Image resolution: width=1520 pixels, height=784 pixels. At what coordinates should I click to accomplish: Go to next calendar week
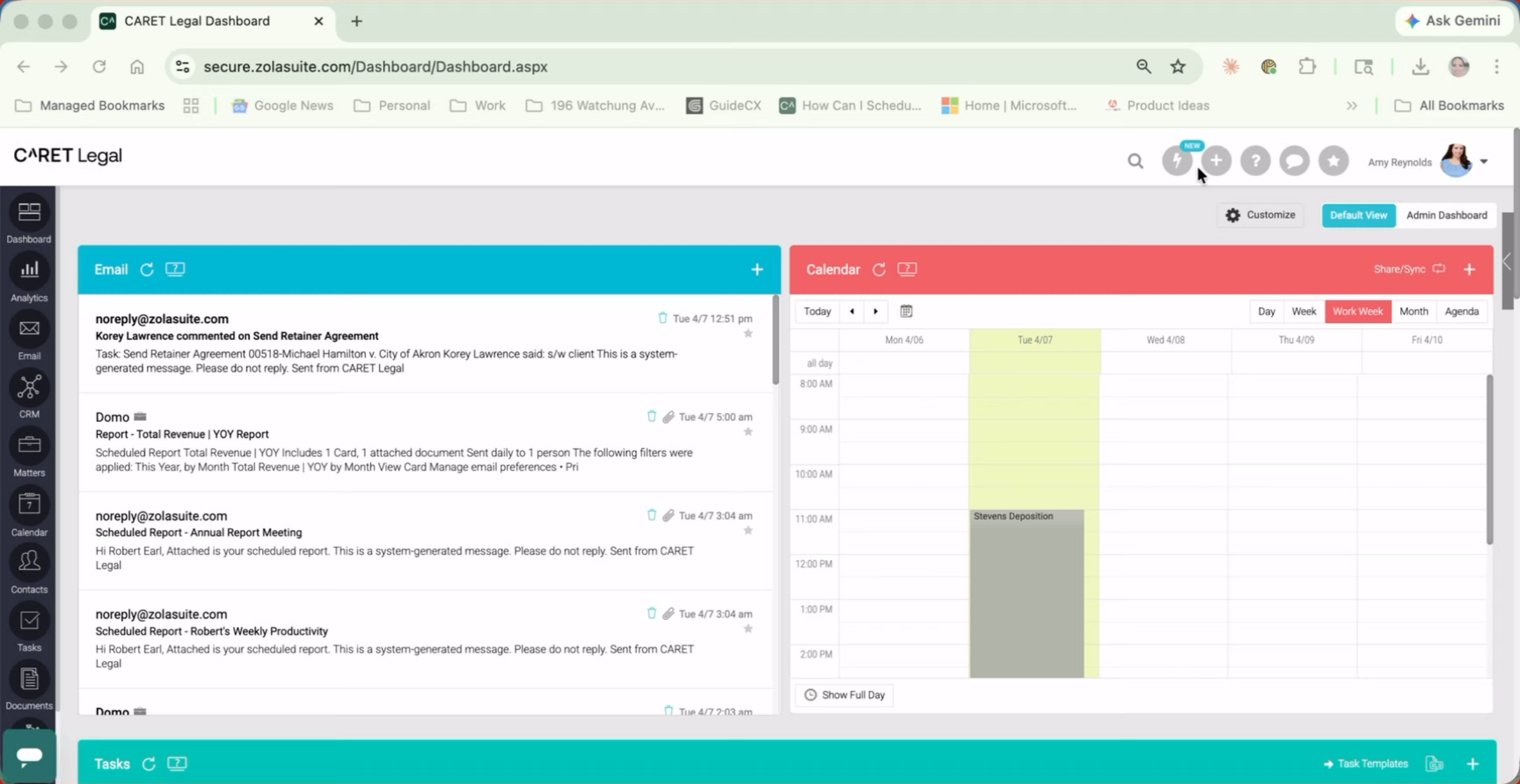[876, 311]
